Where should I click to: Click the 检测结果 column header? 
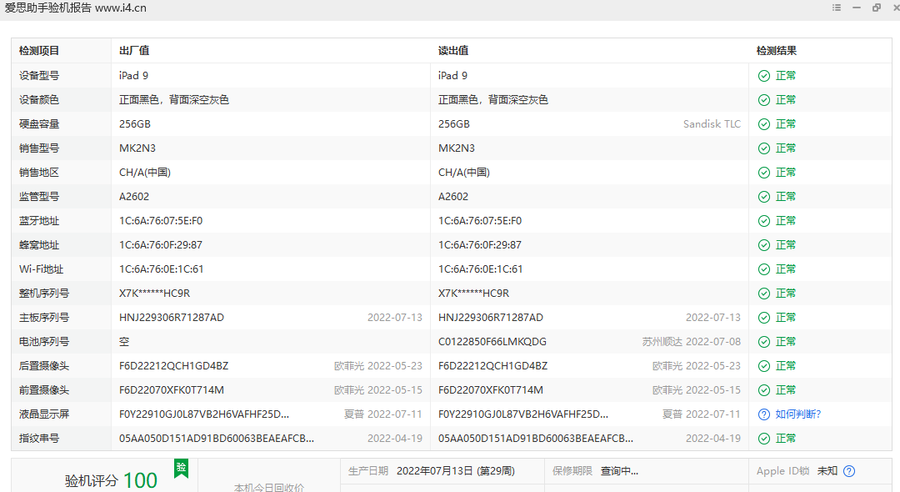(x=776, y=51)
